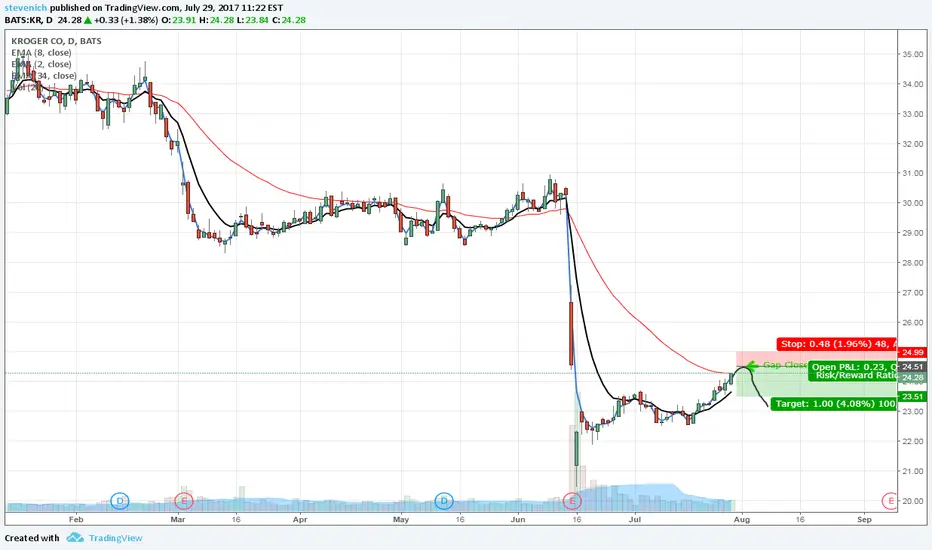Click the Sep date axis label
This screenshot has width=932, height=550.
click(x=864, y=519)
